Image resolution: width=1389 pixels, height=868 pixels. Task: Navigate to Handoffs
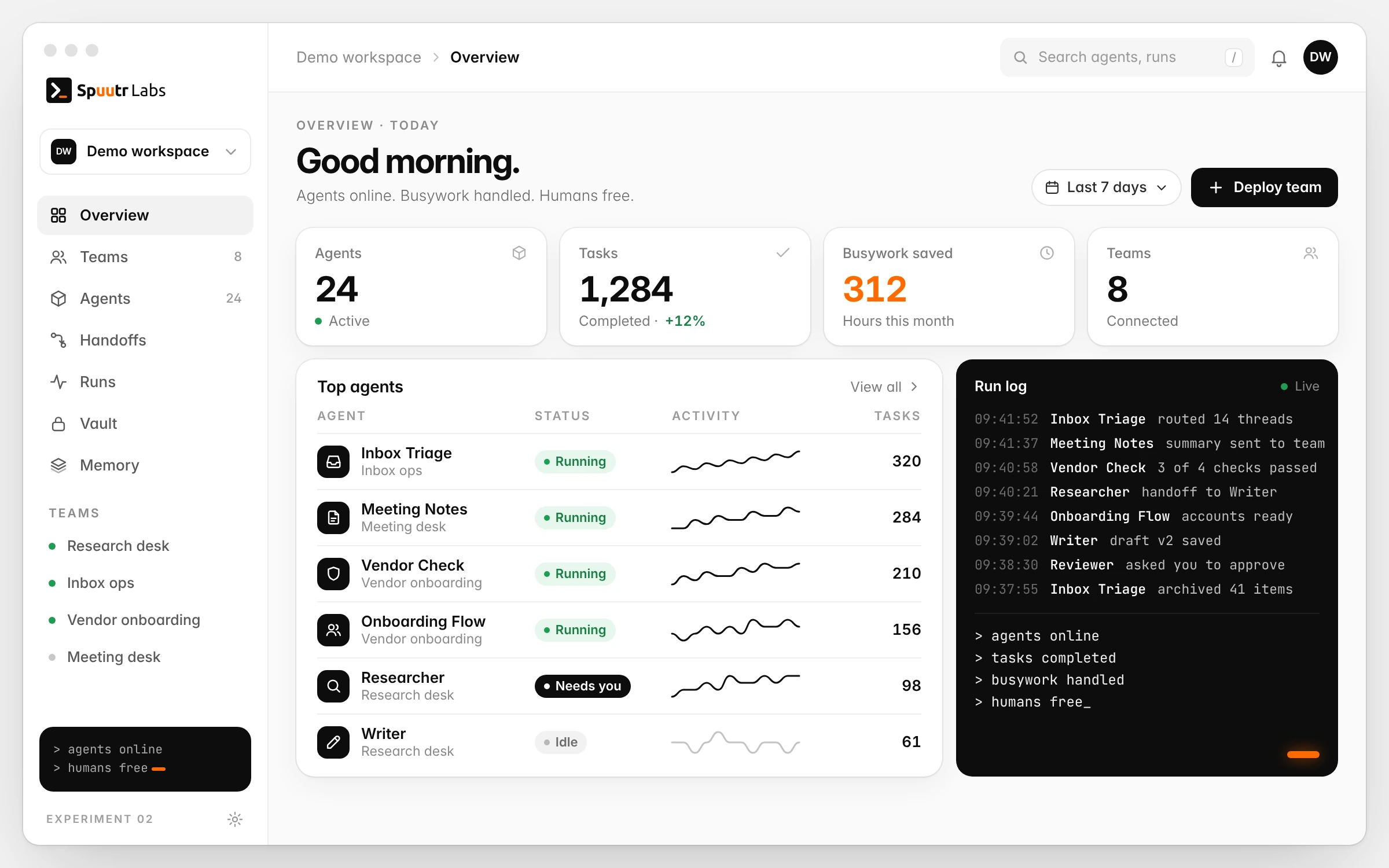click(145, 340)
